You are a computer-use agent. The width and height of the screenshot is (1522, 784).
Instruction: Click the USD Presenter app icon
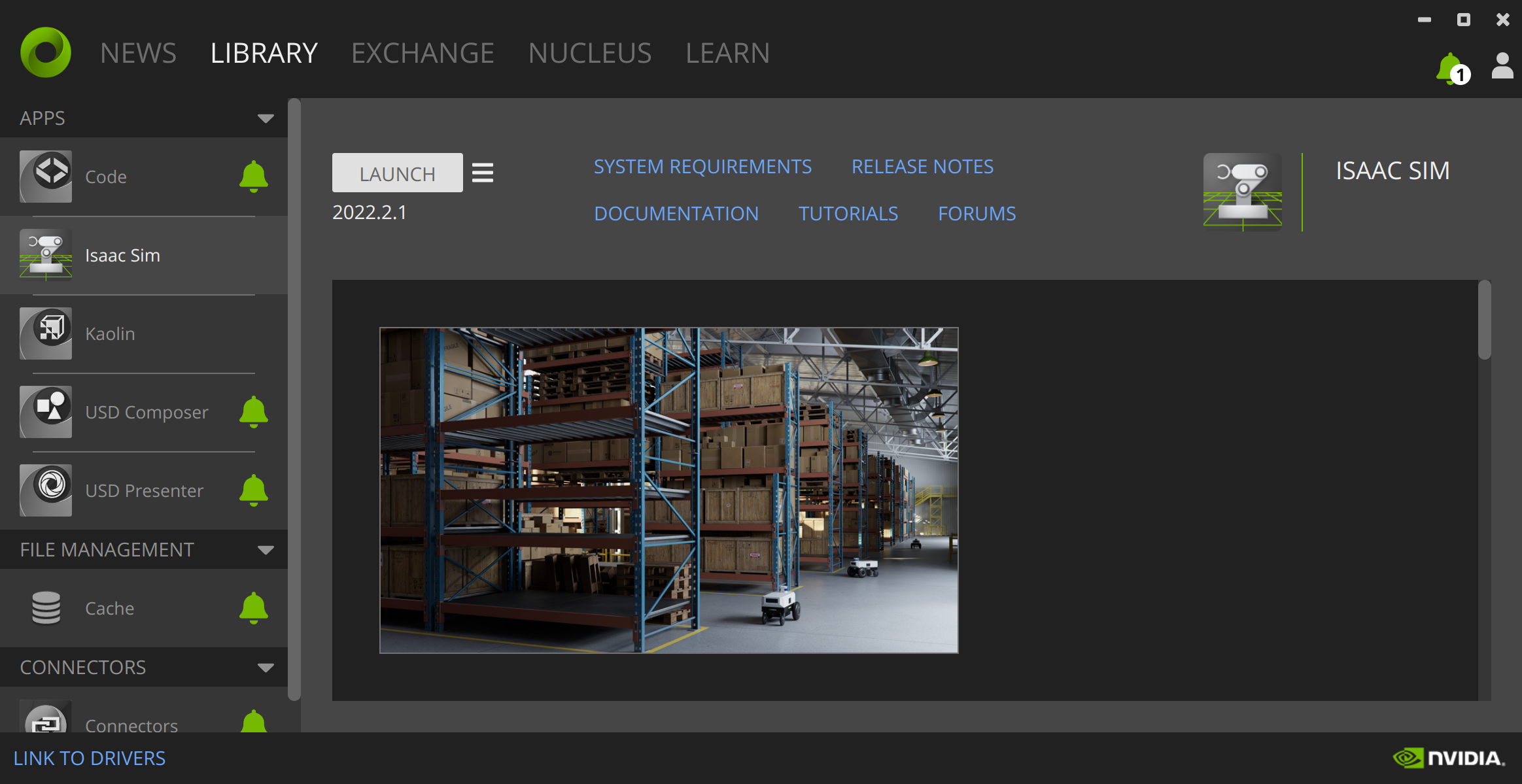pos(46,490)
